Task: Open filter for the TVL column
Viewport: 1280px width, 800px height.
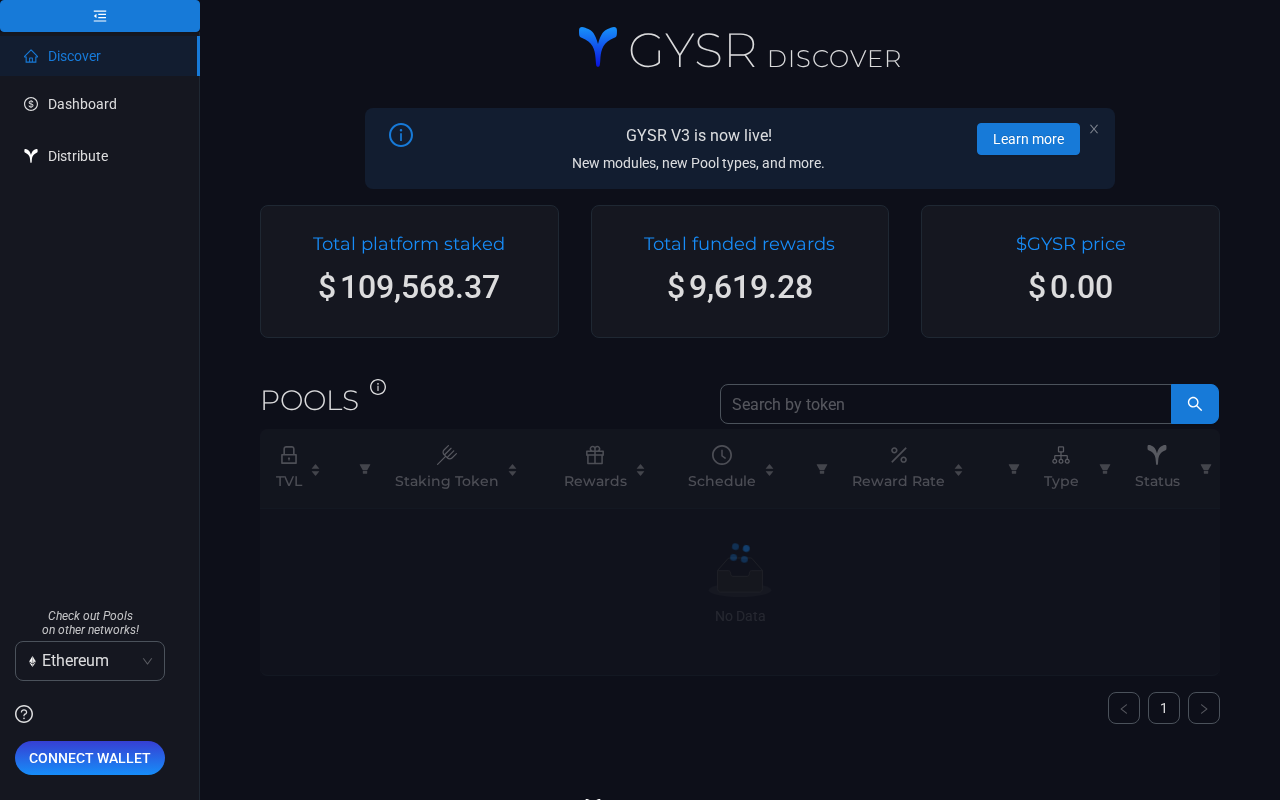Action: point(365,469)
